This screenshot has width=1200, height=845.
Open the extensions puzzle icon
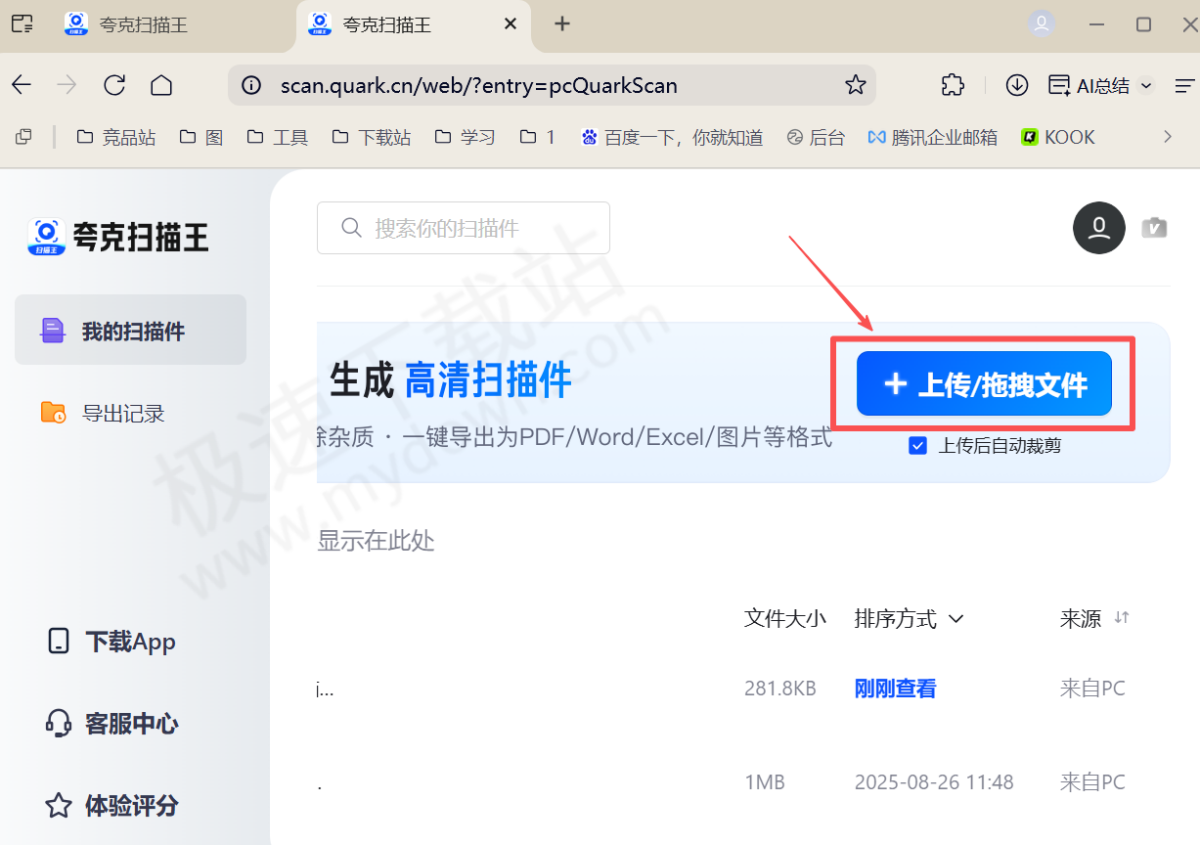pos(953,85)
